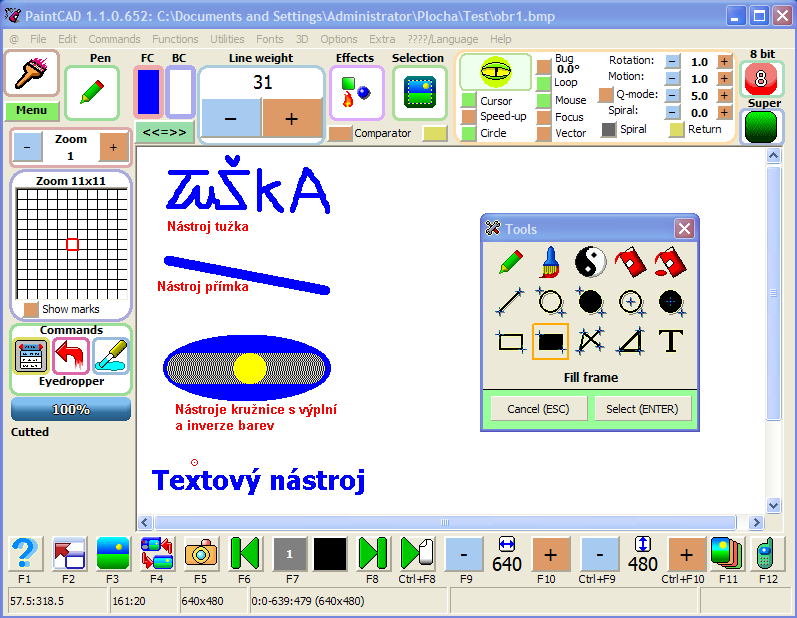Decrease Spiral value with minus
The height and width of the screenshot is (618, 797).
point(672,112)
